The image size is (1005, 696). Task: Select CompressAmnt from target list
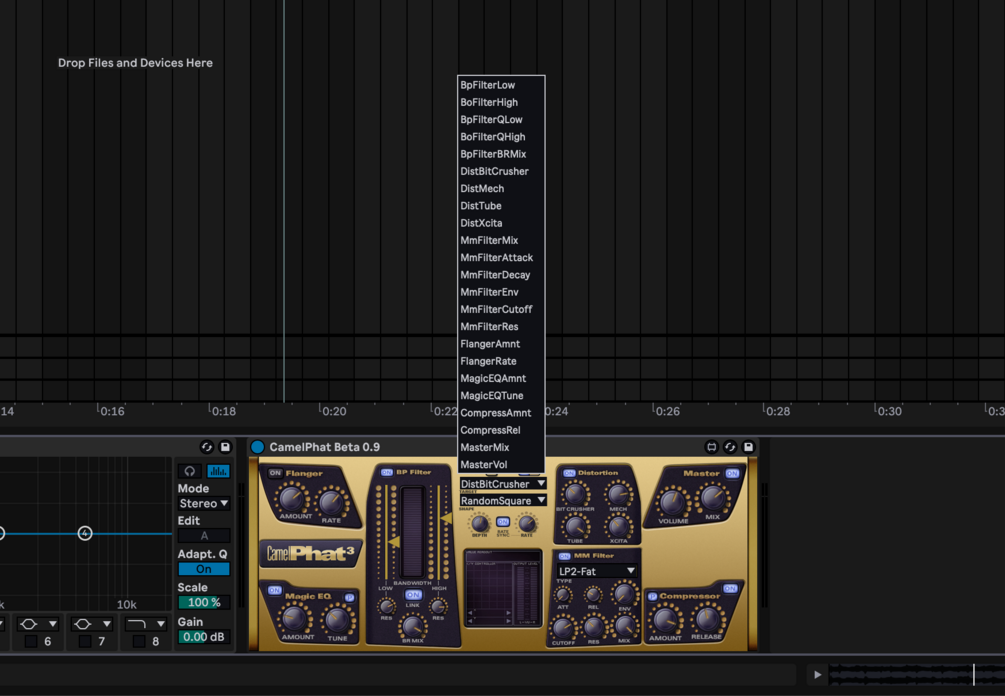coord(501,413)
